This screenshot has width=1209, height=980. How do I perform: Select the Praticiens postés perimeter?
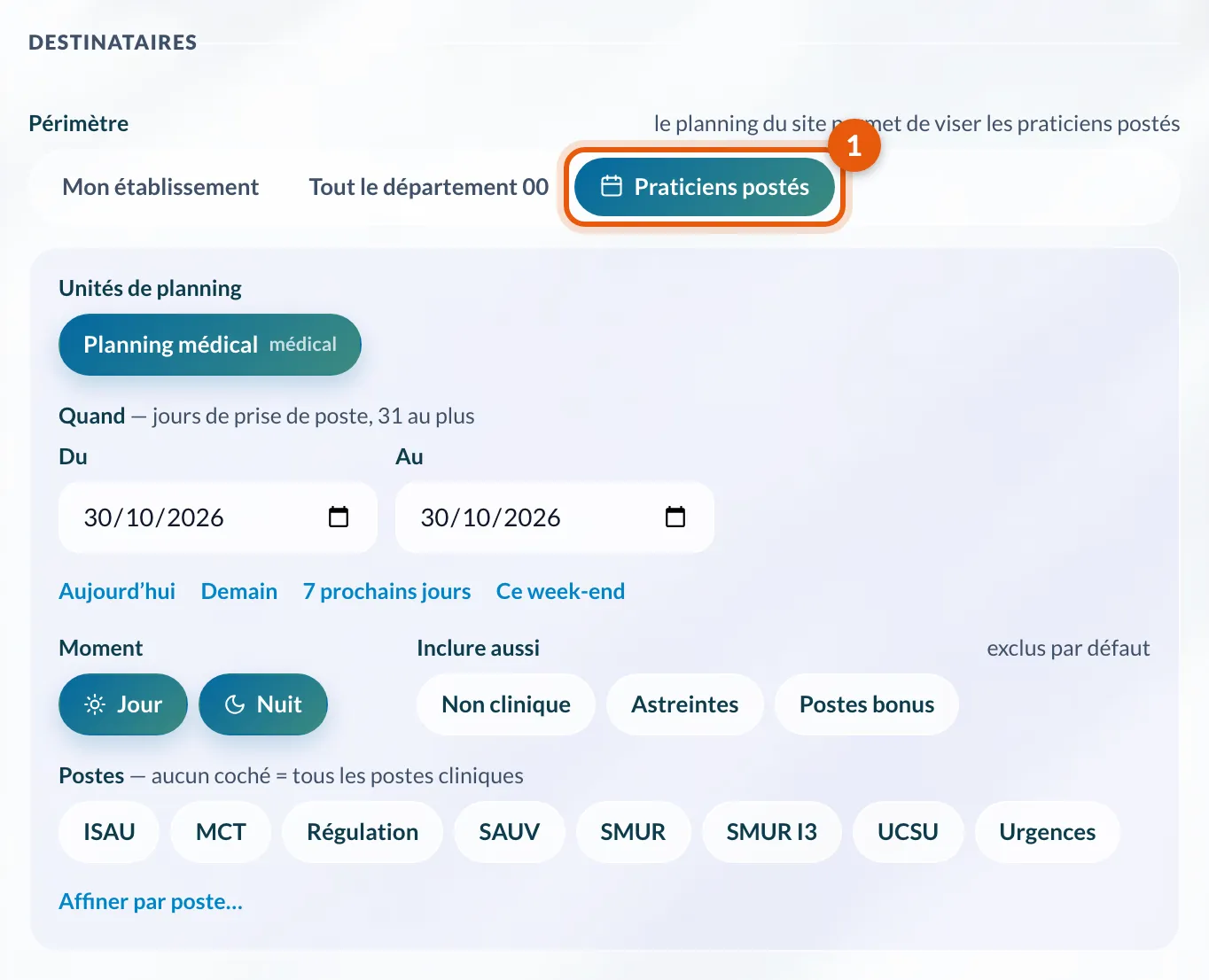tap(705, 187)
